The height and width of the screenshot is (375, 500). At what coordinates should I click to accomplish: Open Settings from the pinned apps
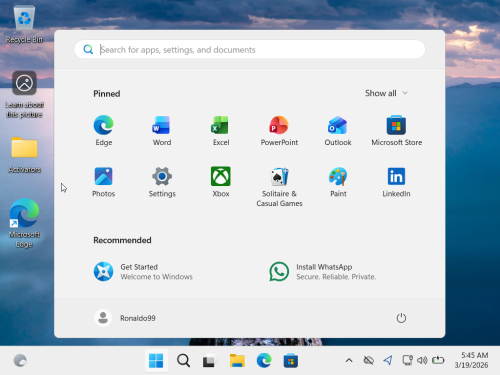coord(162,182)
